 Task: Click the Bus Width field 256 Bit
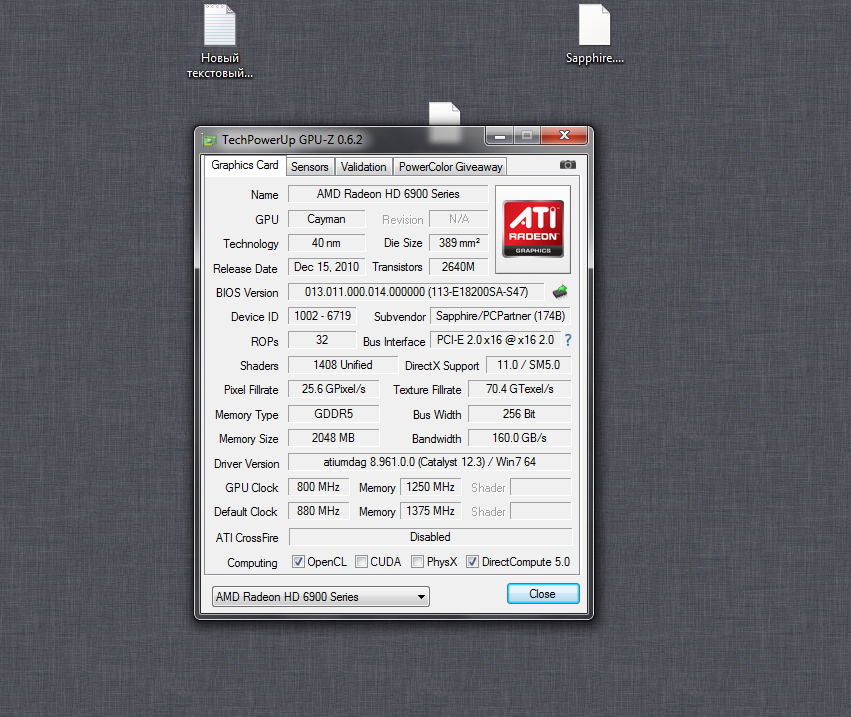tap(520, 414)
